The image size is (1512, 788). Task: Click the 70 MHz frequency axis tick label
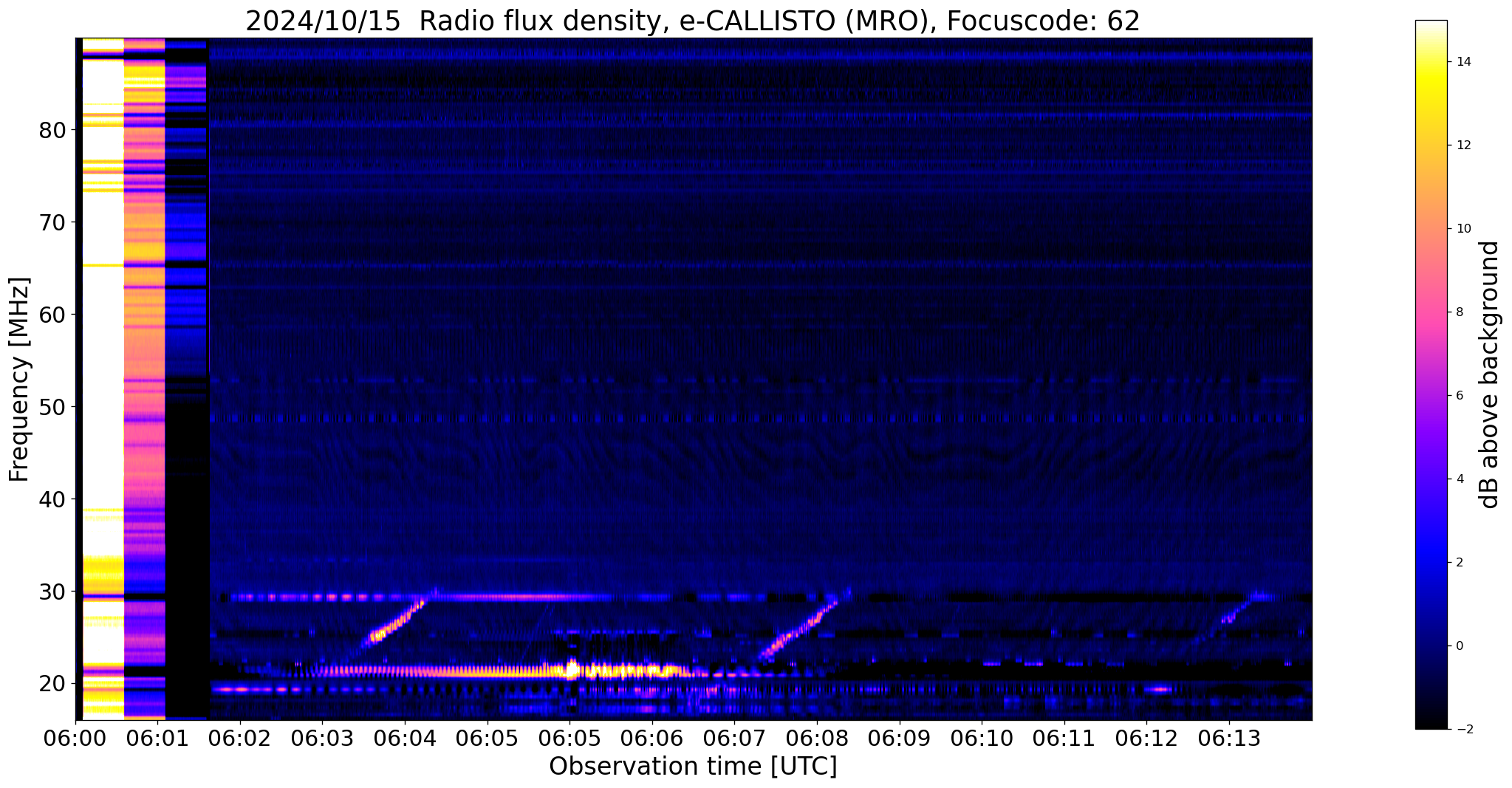(x=52, y=222)
